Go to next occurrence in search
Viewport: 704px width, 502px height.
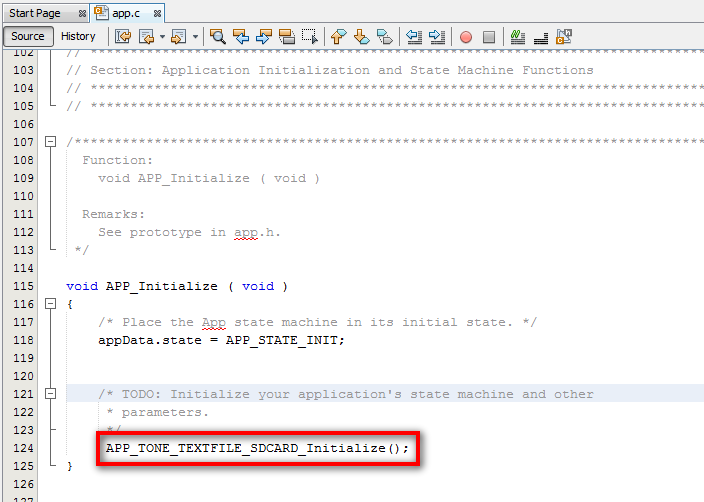[264, 37]
